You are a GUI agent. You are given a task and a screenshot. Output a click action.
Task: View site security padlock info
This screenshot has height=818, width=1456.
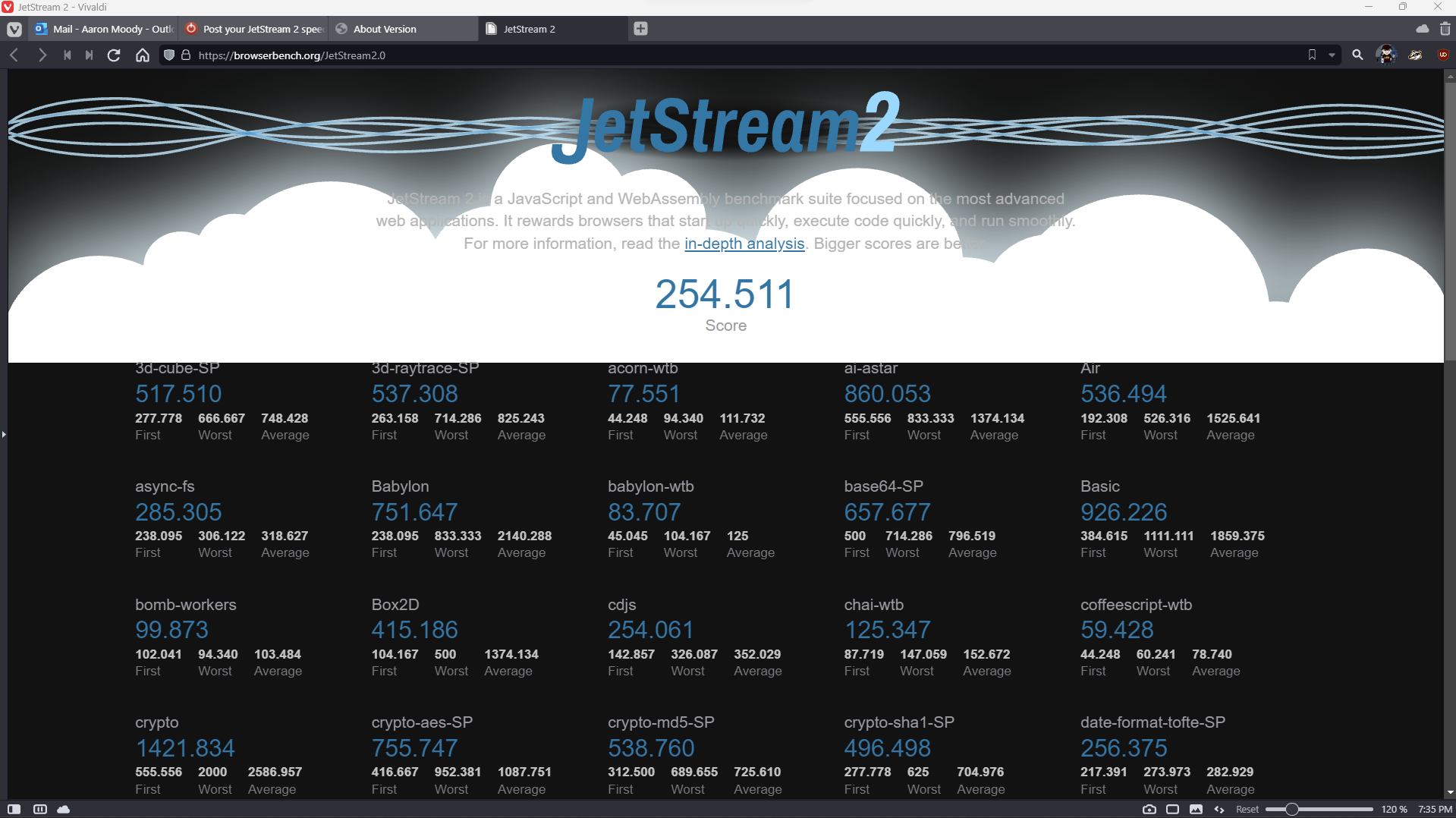[x=186, y=55]
